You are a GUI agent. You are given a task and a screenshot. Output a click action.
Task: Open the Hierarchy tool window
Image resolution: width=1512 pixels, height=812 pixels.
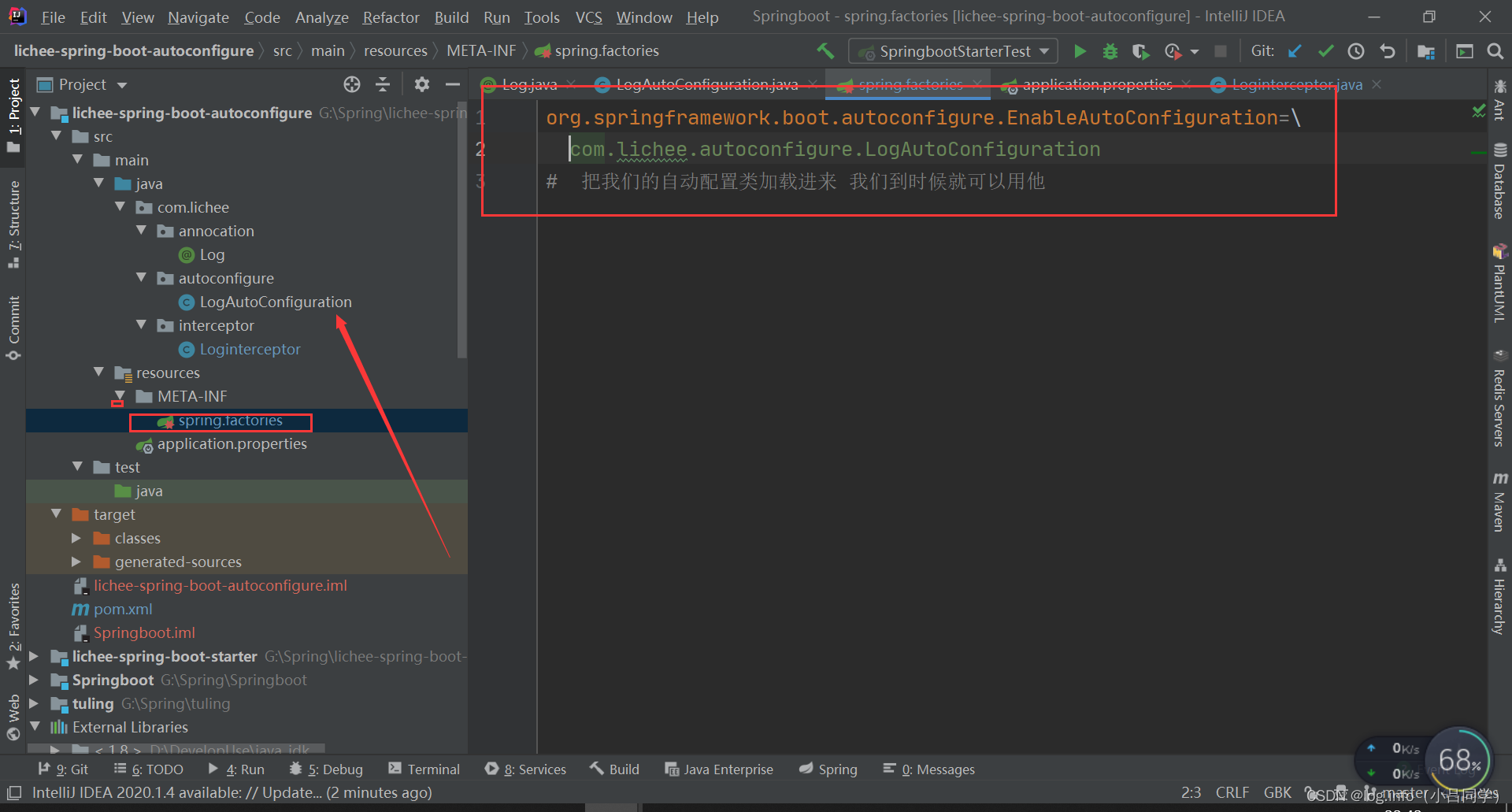(1499, 597)
